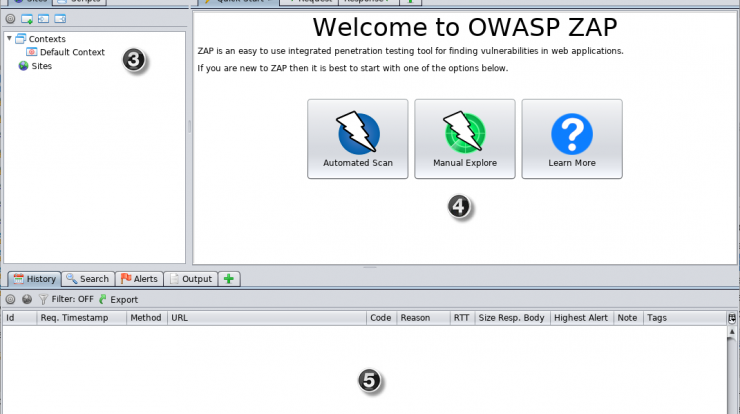
Task: Click the Filter: OFF label
Action: (x=73, y=299)
